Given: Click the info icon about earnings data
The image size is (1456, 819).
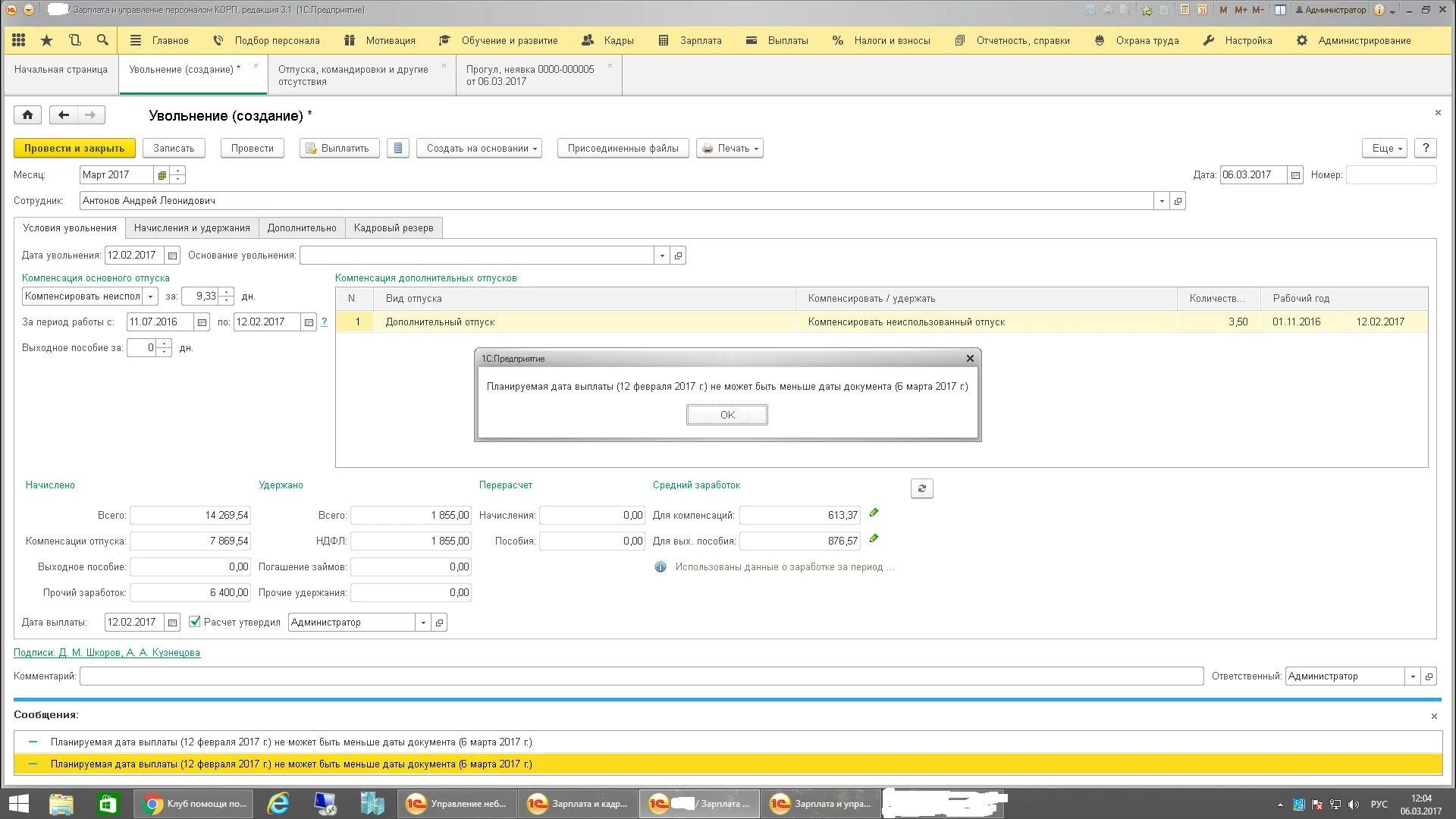Looking at the screenshot, I should pyautogui.click(x=661, y=567).
